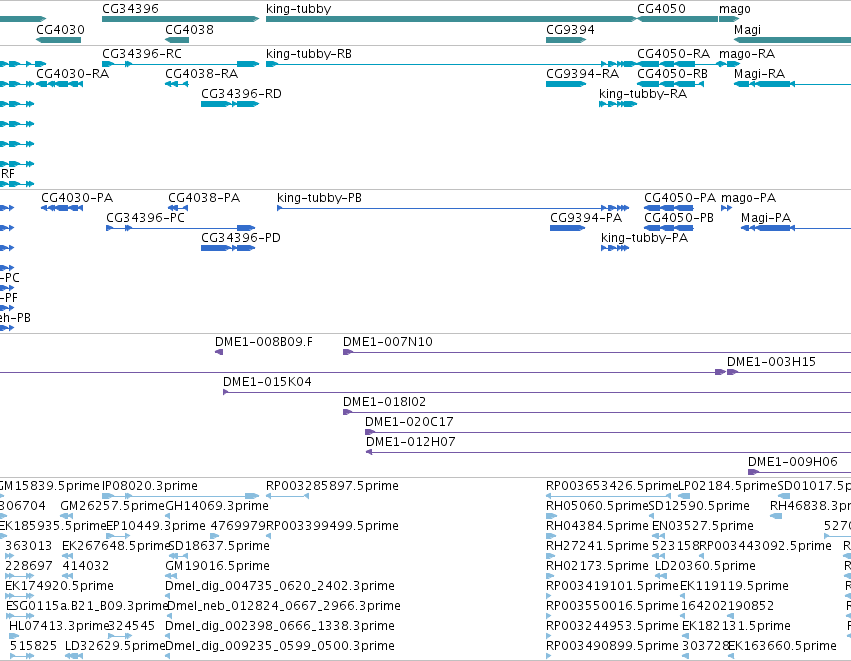Screen dimensions: 851x661
Task: Open protein label mago-PA
Action: click(x=748, y=198)
